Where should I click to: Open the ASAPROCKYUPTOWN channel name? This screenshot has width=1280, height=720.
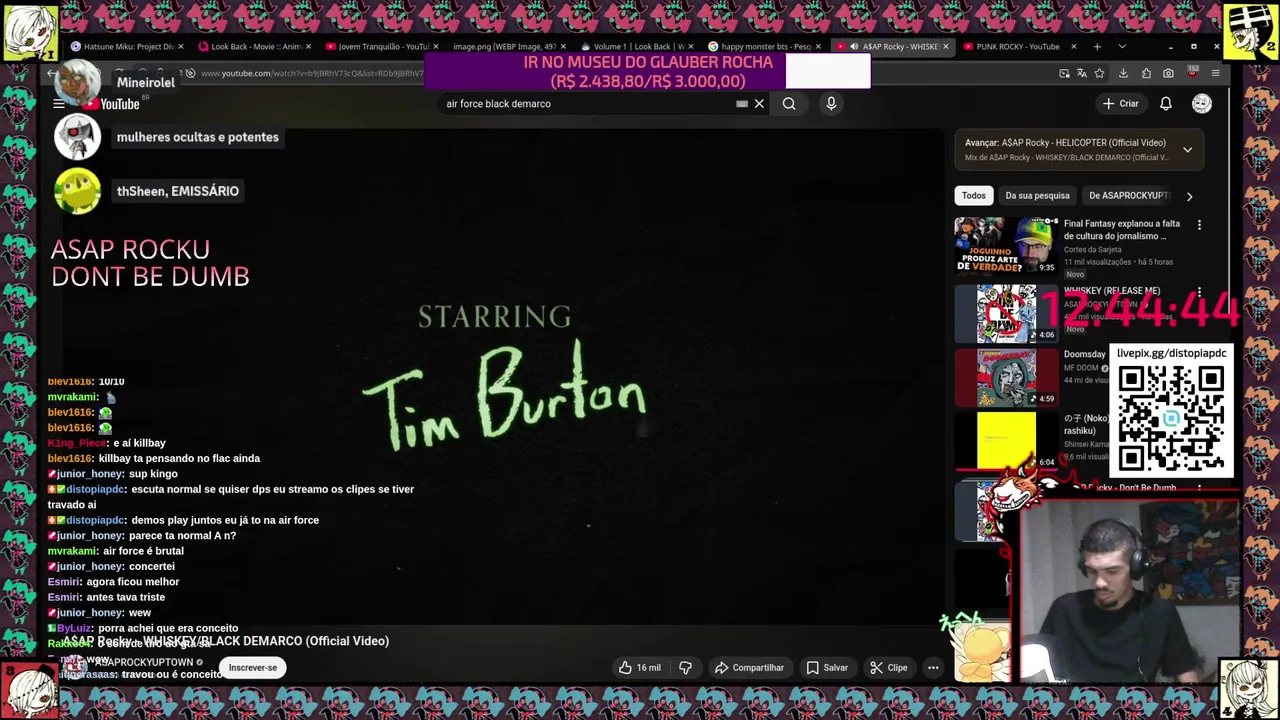point(144,662)
